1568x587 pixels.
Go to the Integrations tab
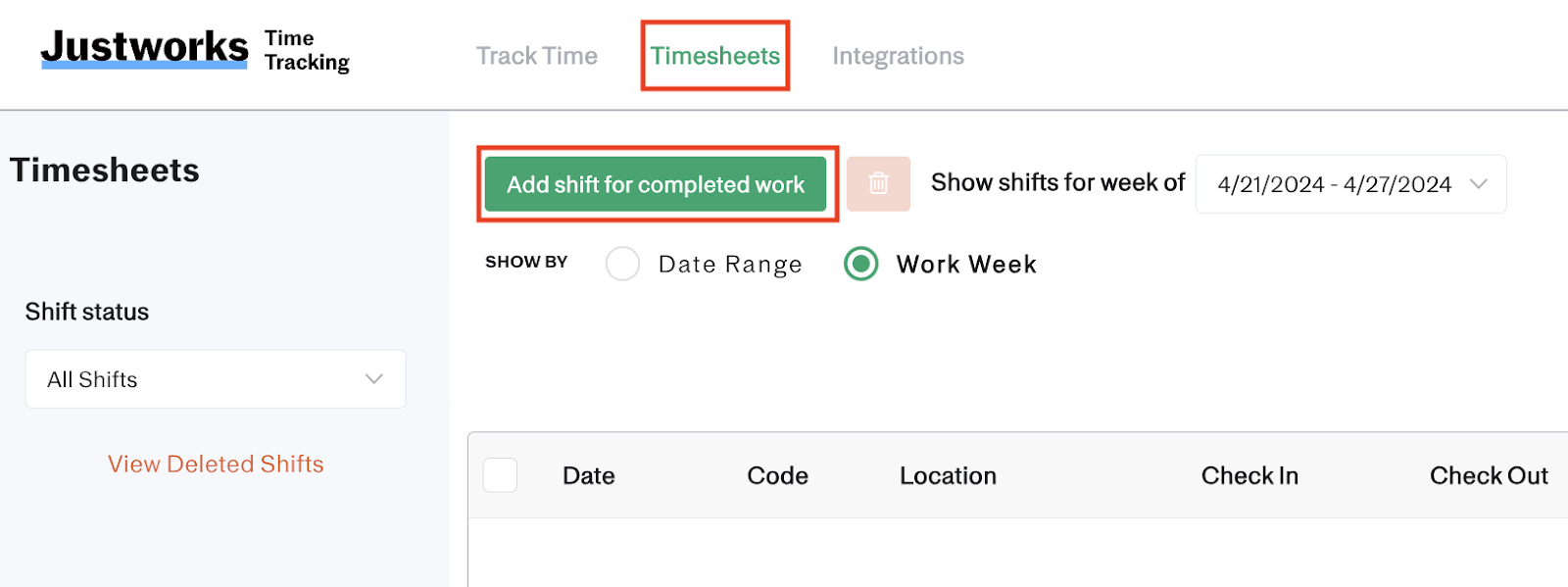pos(898,56)
